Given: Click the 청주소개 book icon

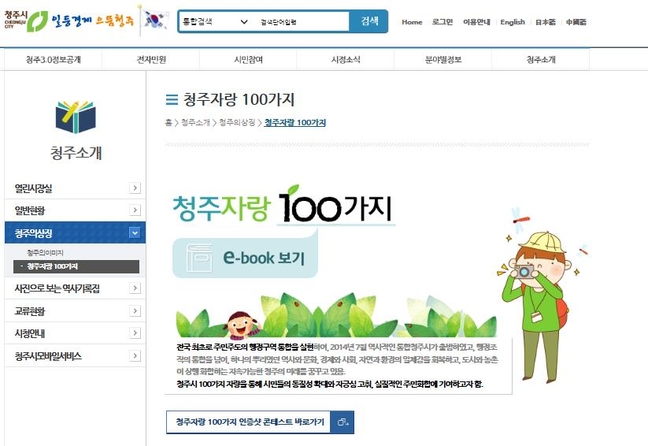Looking at the screenshot, I should coord(76,117).
